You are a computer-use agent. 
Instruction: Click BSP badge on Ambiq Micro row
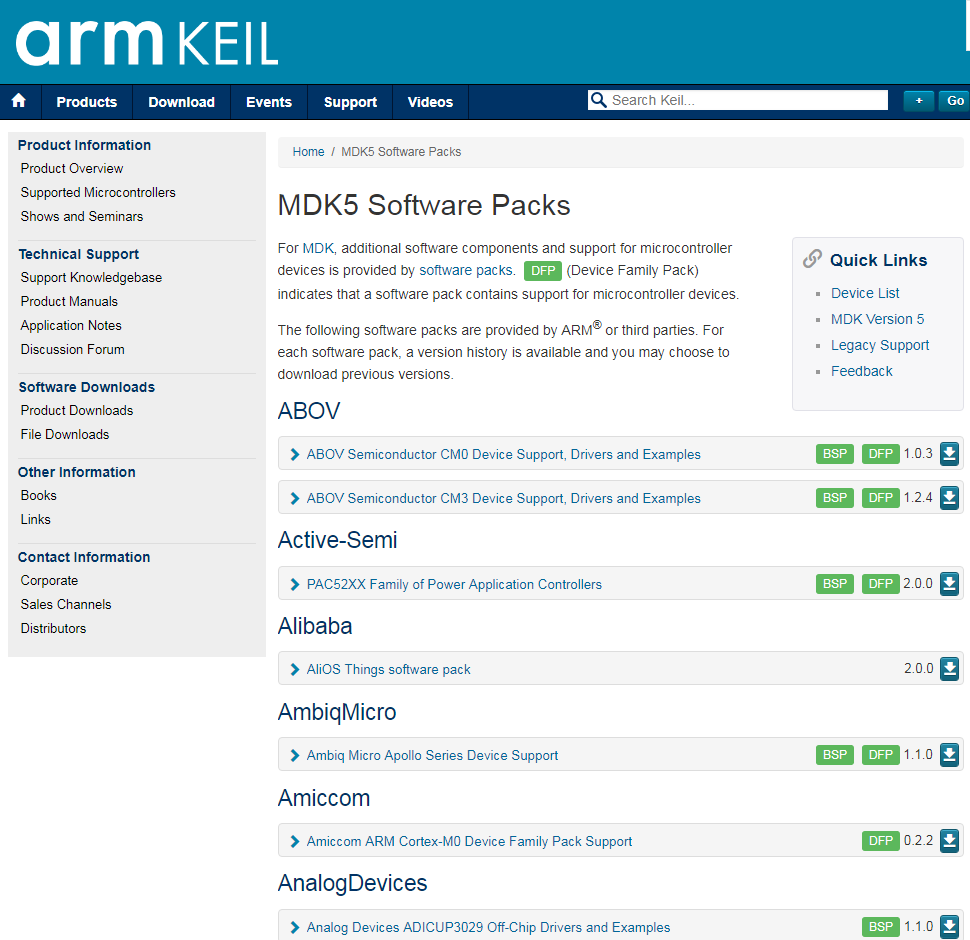pyautogui.click(x=835, y=755)
